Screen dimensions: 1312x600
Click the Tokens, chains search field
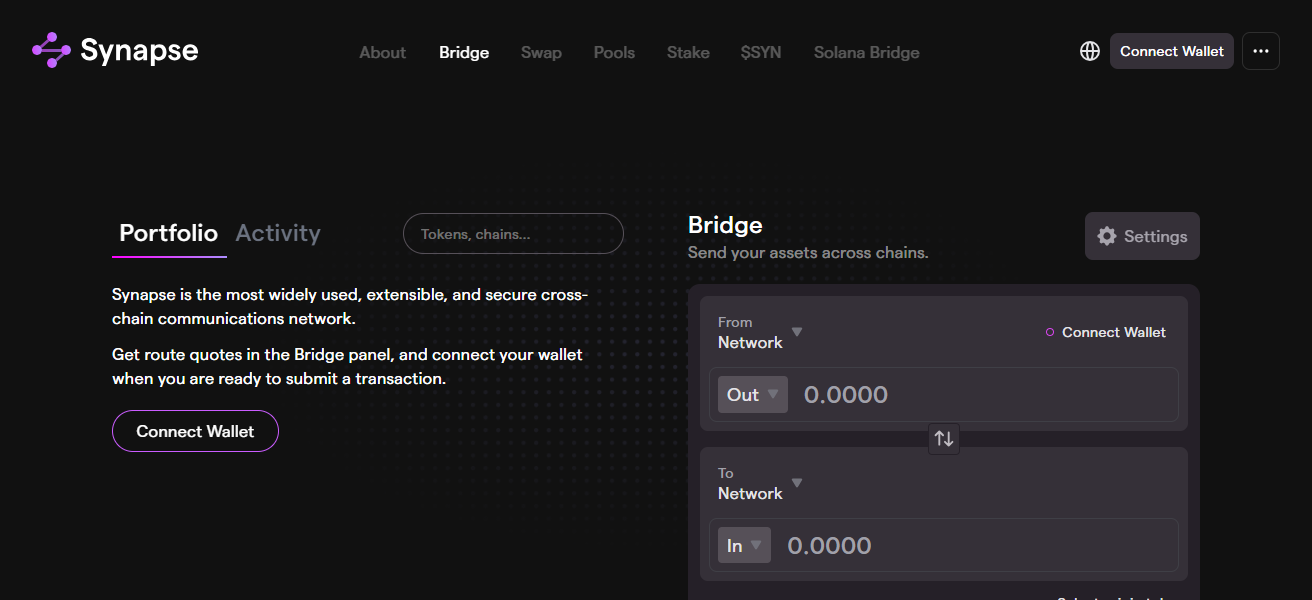[x=513, y=233]
